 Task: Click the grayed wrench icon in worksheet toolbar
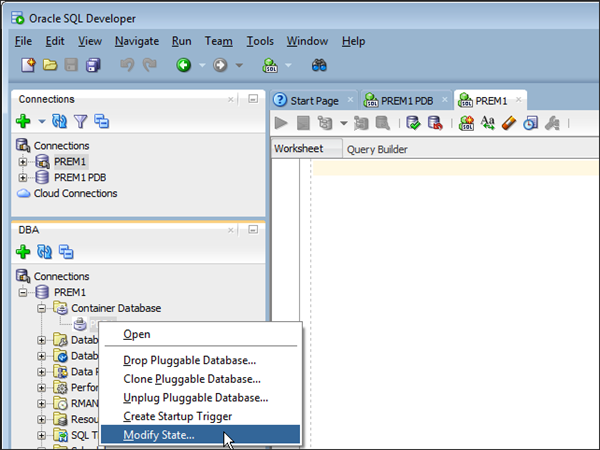point(552,123)
